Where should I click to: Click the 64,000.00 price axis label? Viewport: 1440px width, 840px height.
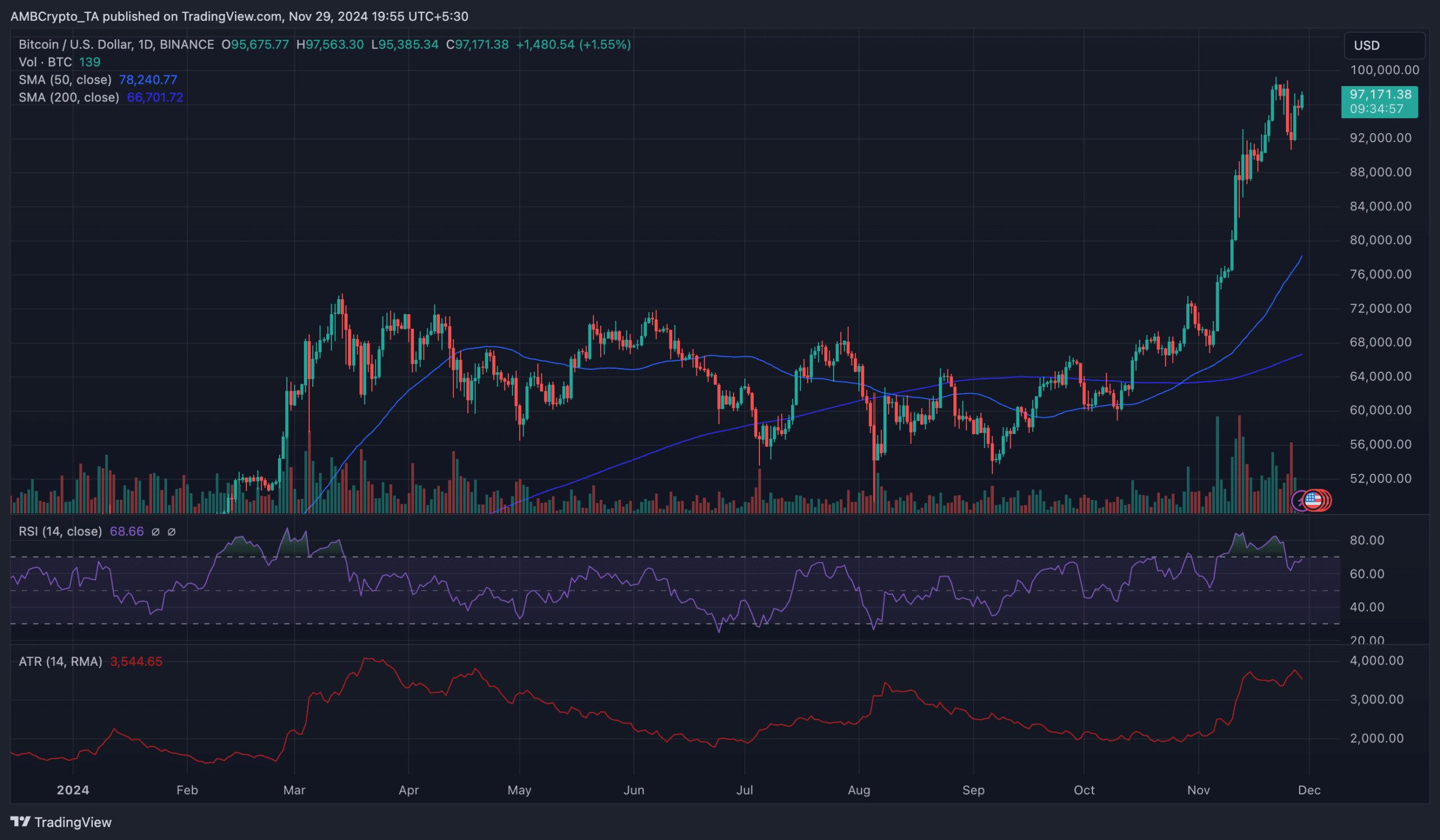pos(1380,376)
